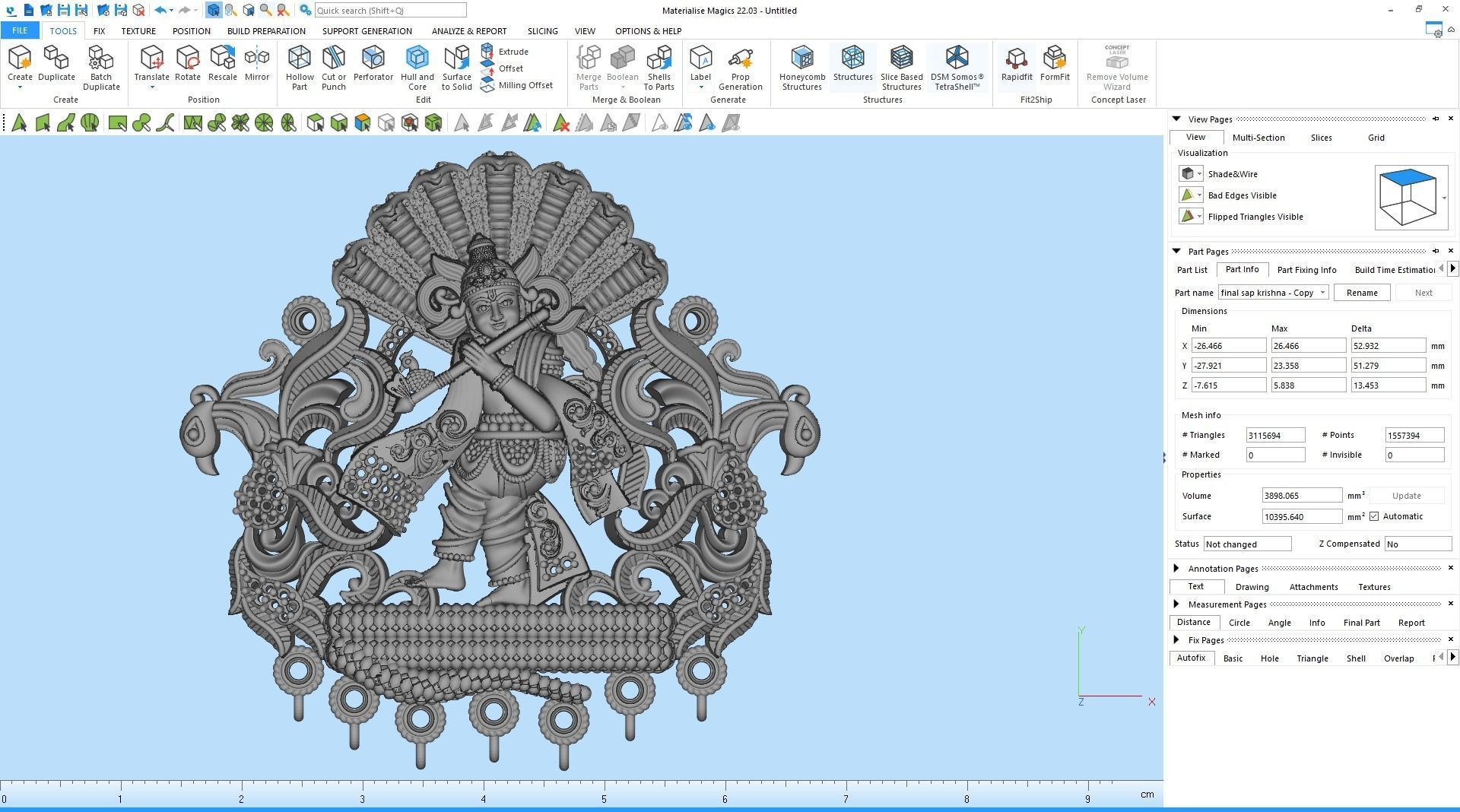1460x812 pixels.
Task: Click the Structures tool
Action: [852, 63]
